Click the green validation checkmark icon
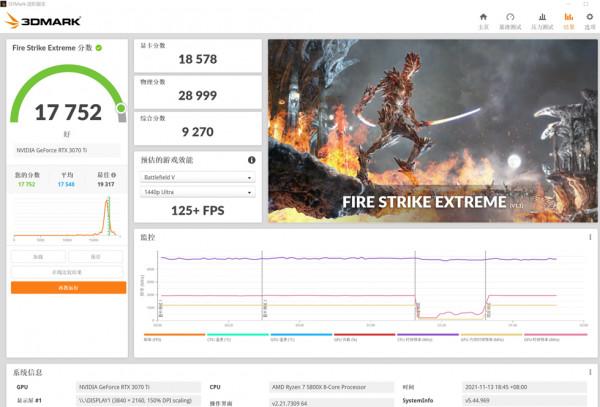600x407 pixels. [98, 48]
